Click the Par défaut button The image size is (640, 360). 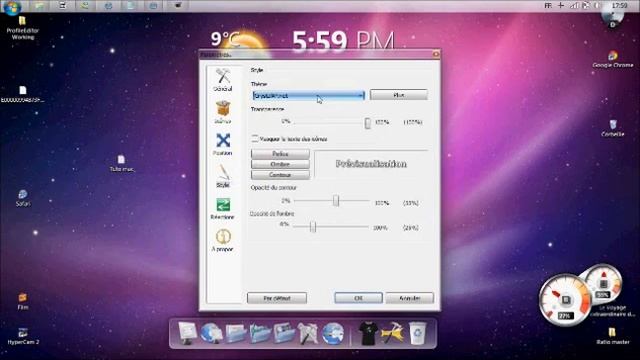tap(277, 298)
